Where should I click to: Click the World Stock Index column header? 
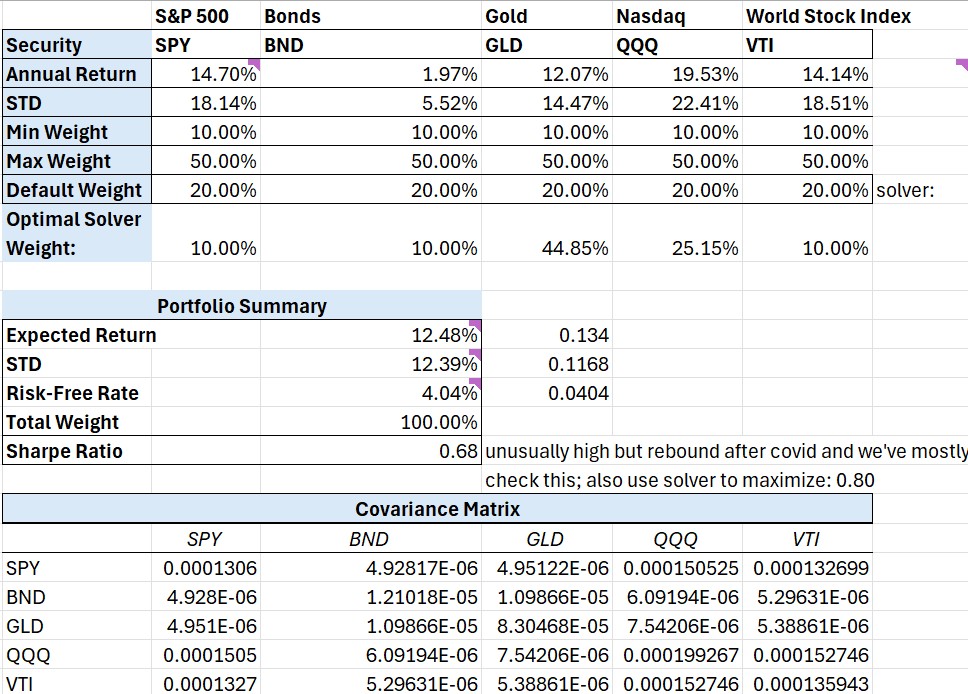[x=828, y=16]
